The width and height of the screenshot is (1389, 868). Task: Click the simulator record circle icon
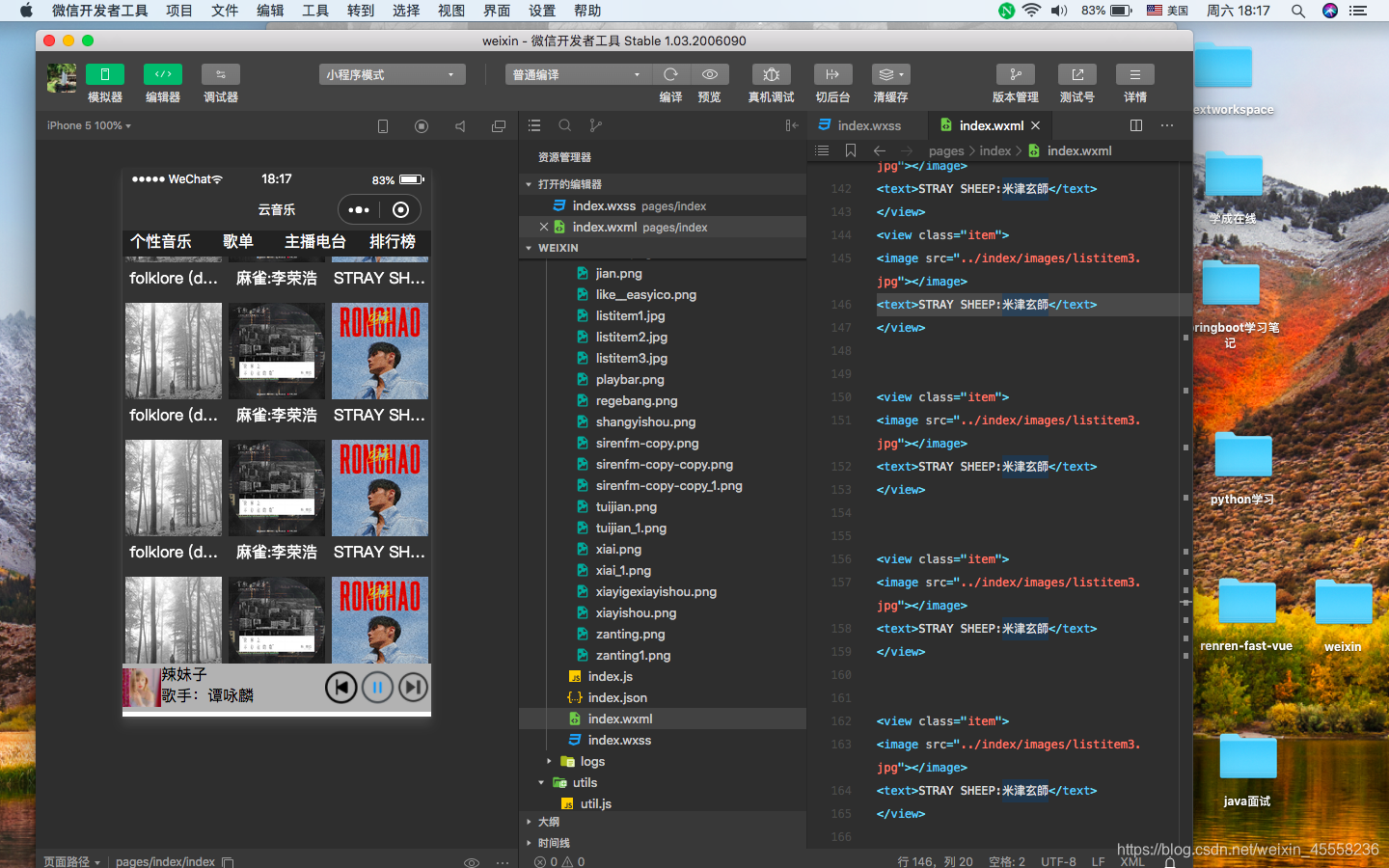pyautogui.click(x=422, y=126)
